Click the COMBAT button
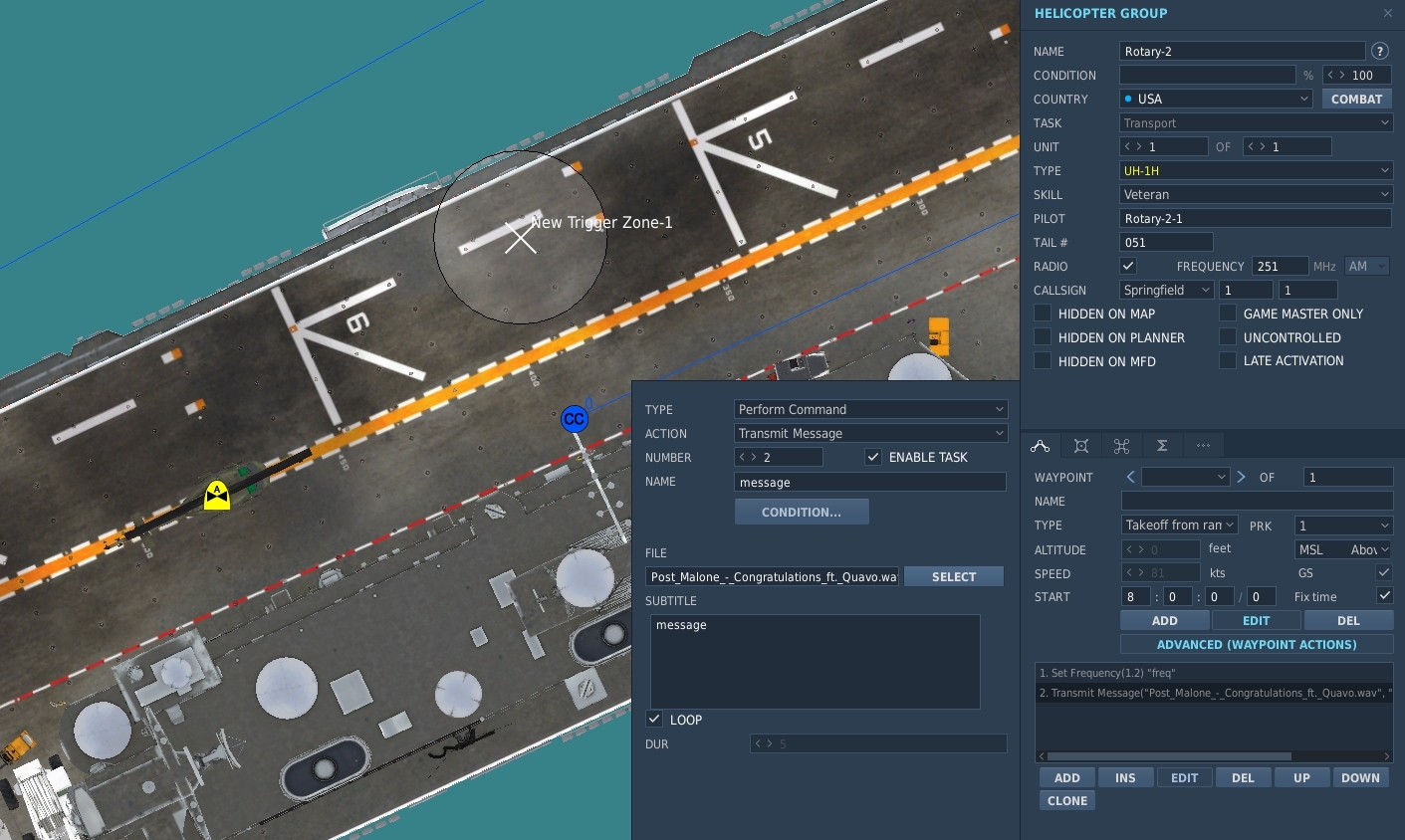Viewport: 1405px width, 840px height. coord(1356,99)
